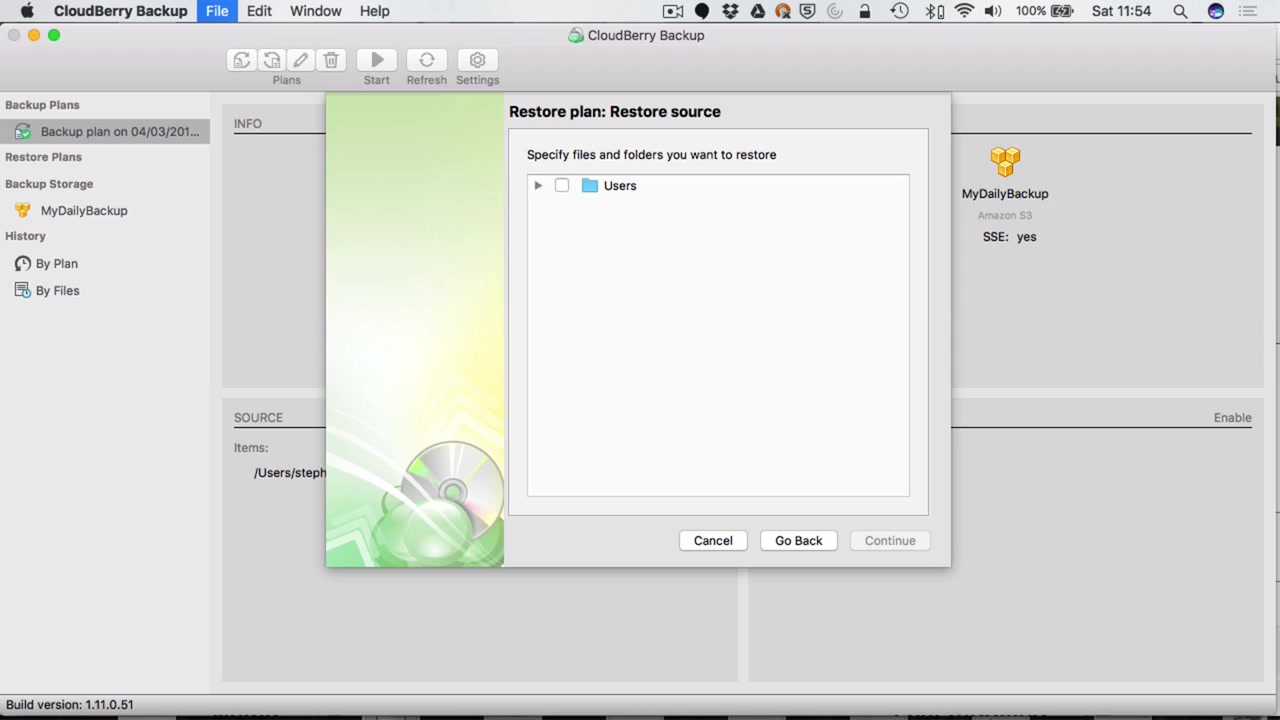Open the Help menu
The width and height of the screenshot is (1280, 720).
(x=375, y=11)
